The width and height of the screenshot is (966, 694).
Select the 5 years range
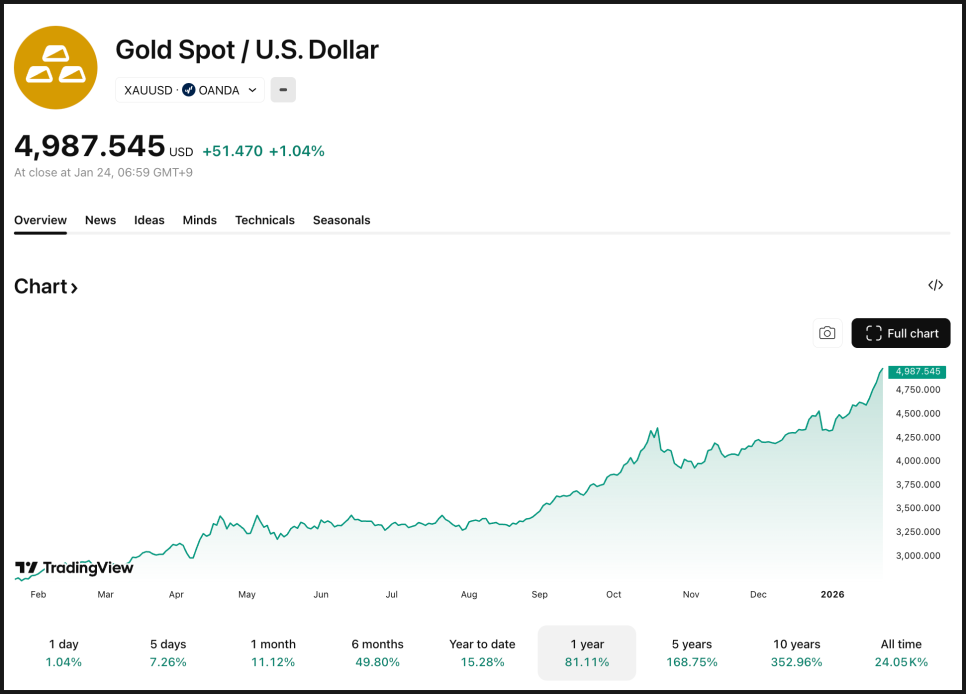pos(692,652)
